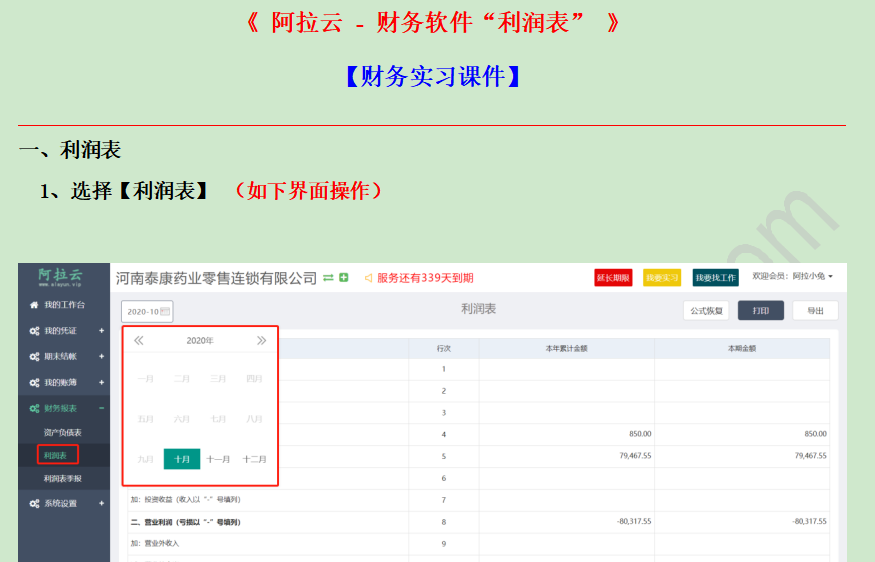
Task: Open the 我的凭证 menu label
Action: pyautogui.click(x=60, y=331)
